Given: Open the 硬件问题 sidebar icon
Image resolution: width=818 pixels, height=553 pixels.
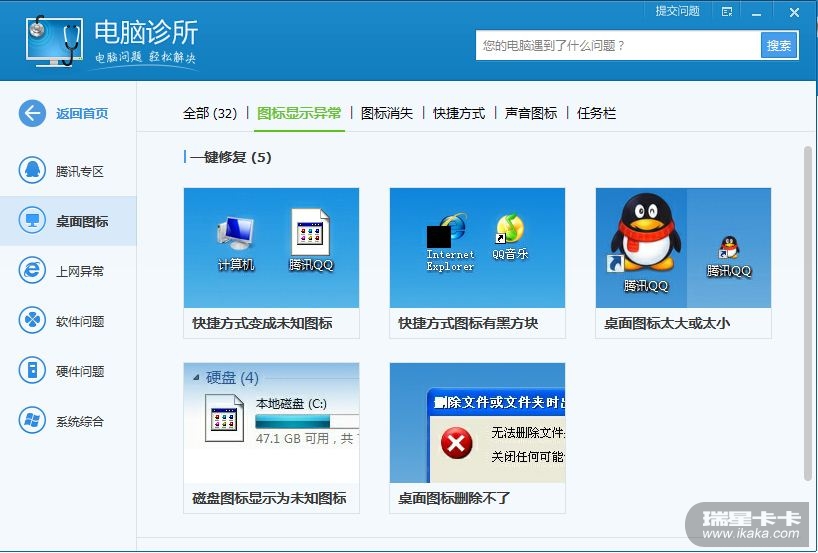Looking at the screenshot, I should click(32, 371).
